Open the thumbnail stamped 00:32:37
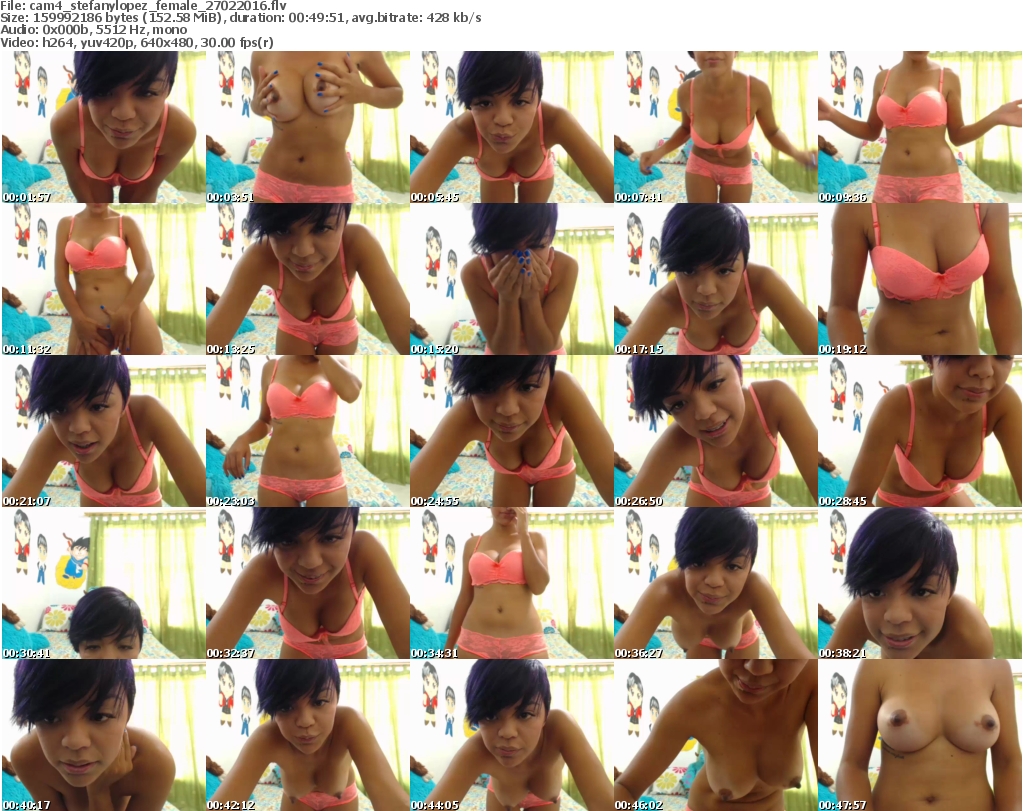This screenshot has width=1024, height=811. tap(308, 583)
